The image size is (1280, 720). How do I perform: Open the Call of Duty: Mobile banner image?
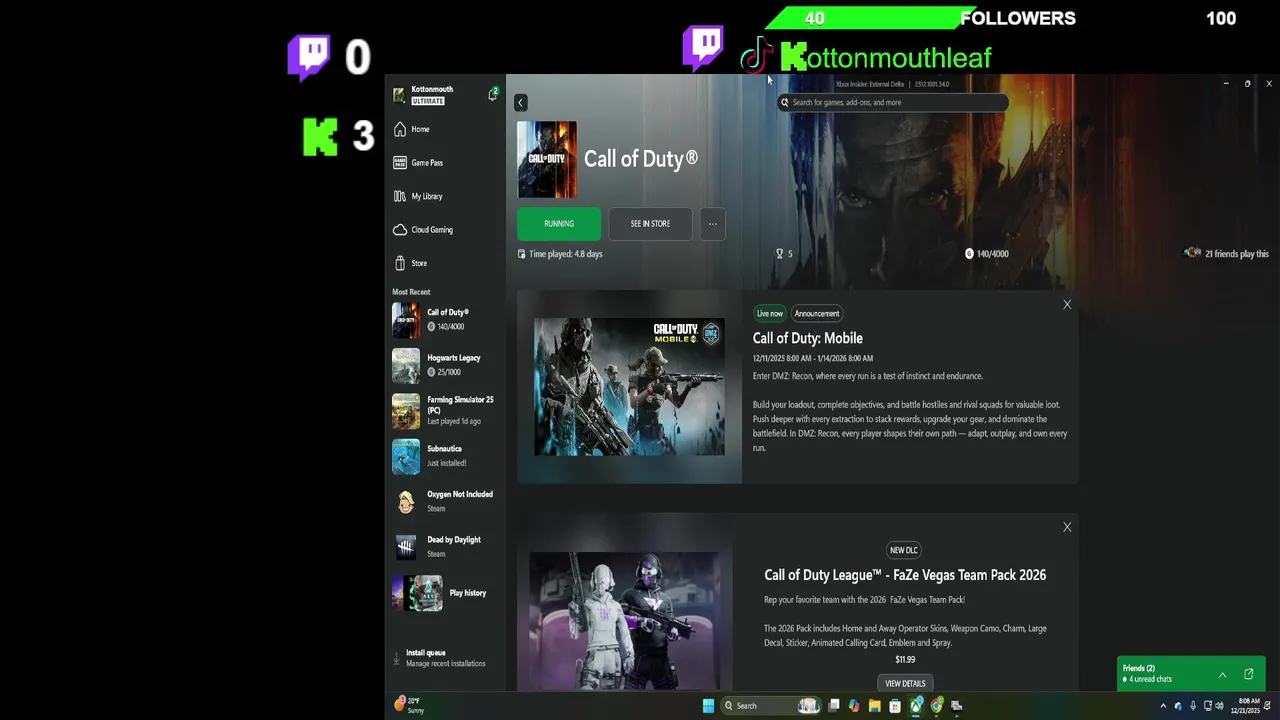point(629,387)
